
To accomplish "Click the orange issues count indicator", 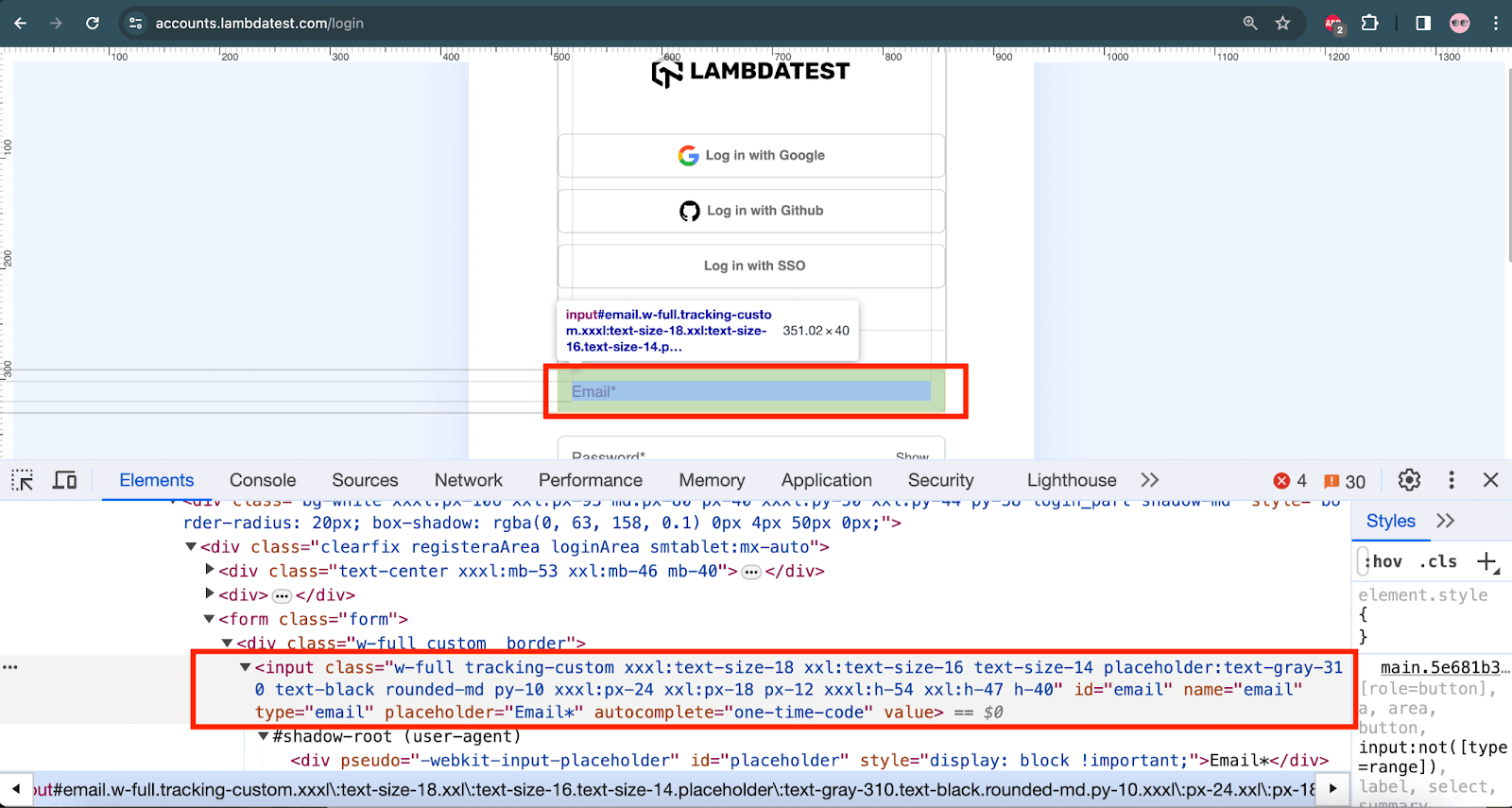I will coord(1345,481).
